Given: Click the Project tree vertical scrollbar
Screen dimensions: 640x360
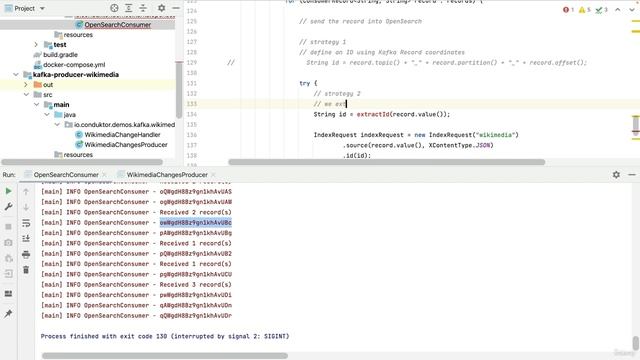Looking at the screenshot, I should [x=179, y=90].
